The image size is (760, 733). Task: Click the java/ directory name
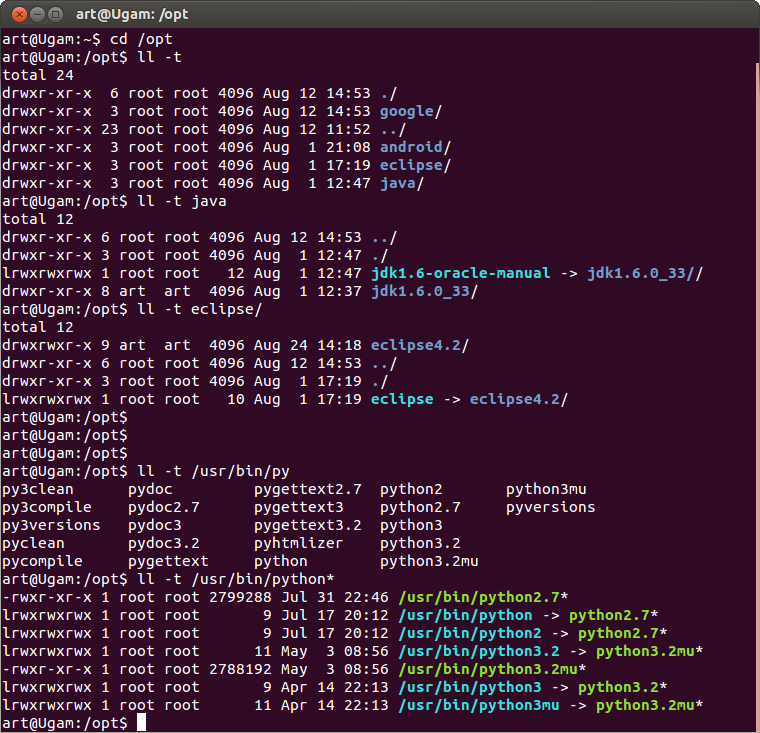click(402, 183)
